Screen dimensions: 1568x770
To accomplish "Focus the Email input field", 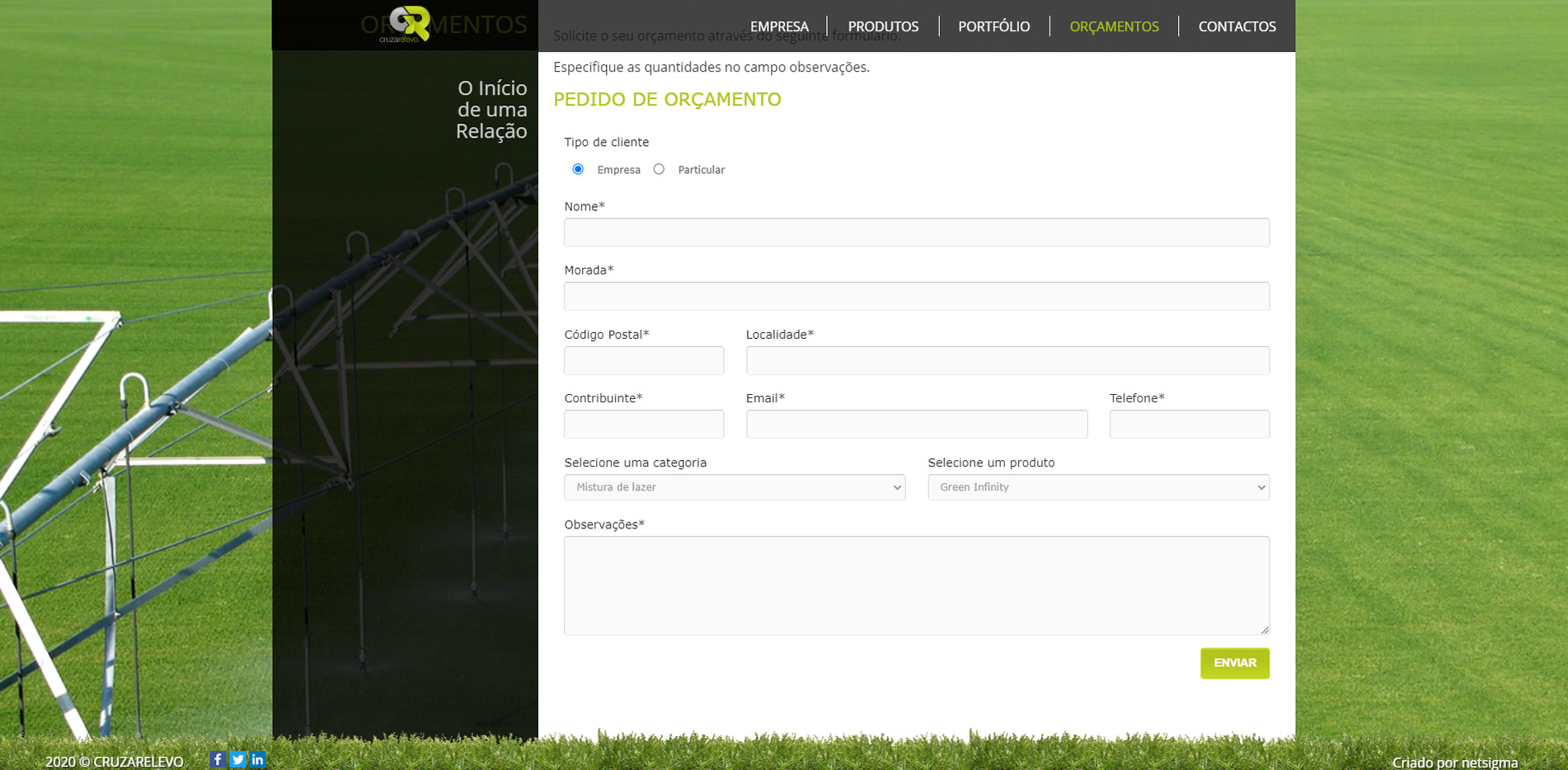I will [x=917, y=424].
